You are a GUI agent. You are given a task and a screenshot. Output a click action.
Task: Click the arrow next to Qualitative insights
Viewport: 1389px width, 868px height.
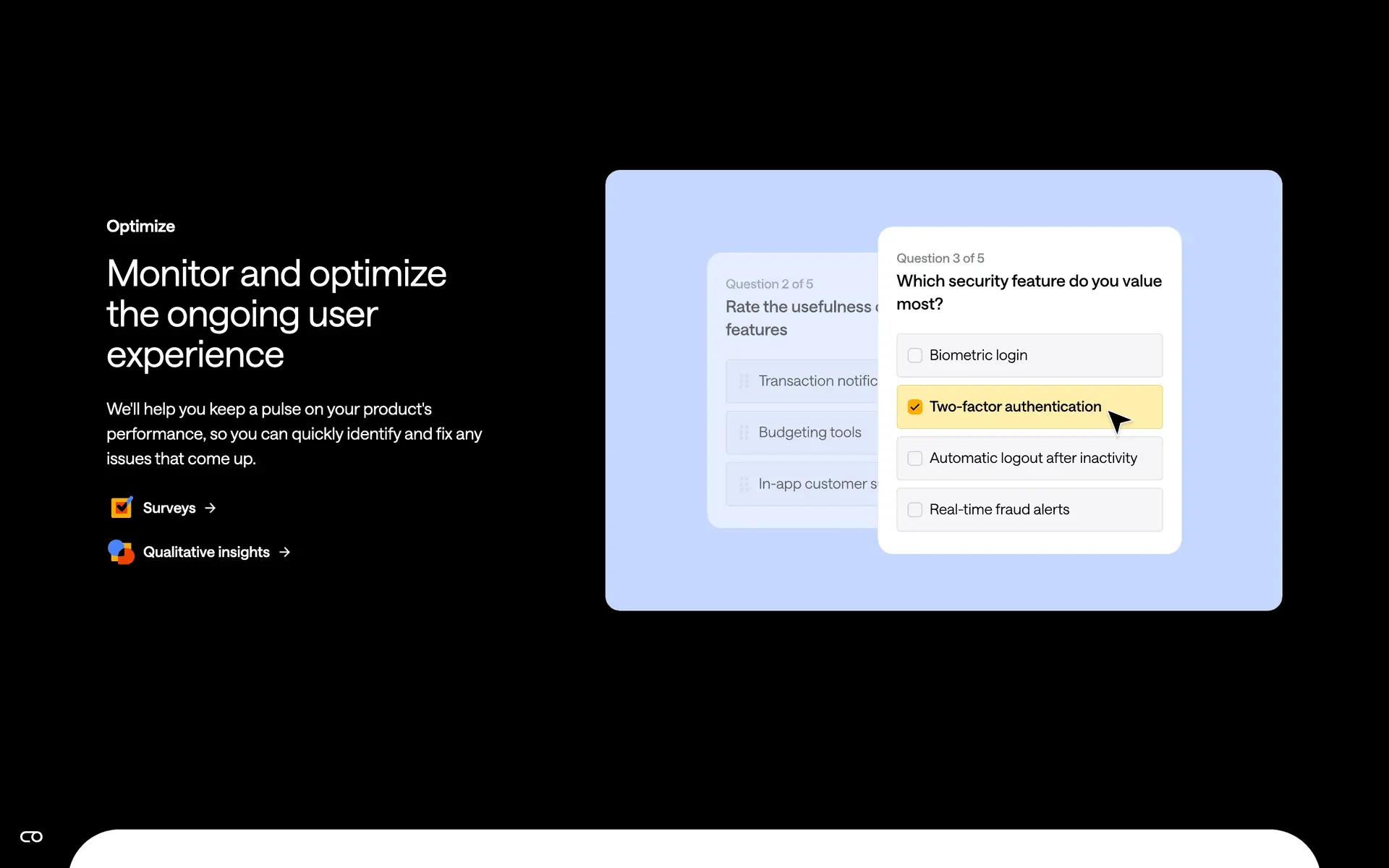pyautogui.click(x=285, y=552)
